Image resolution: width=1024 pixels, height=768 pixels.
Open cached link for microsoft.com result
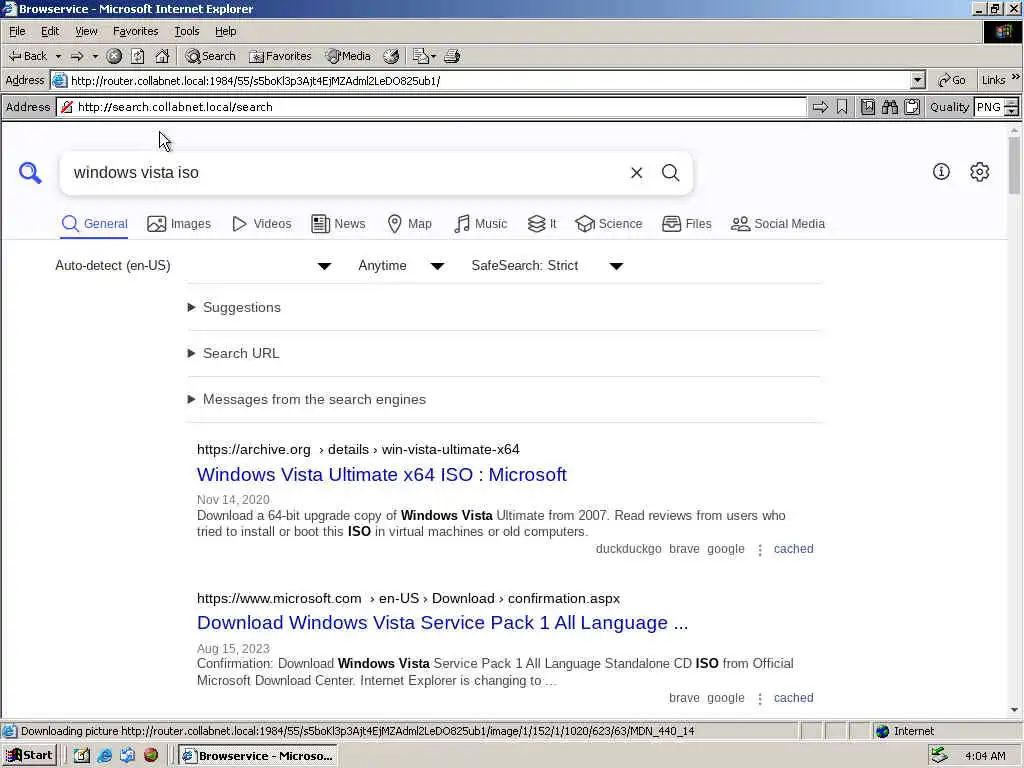793,698
